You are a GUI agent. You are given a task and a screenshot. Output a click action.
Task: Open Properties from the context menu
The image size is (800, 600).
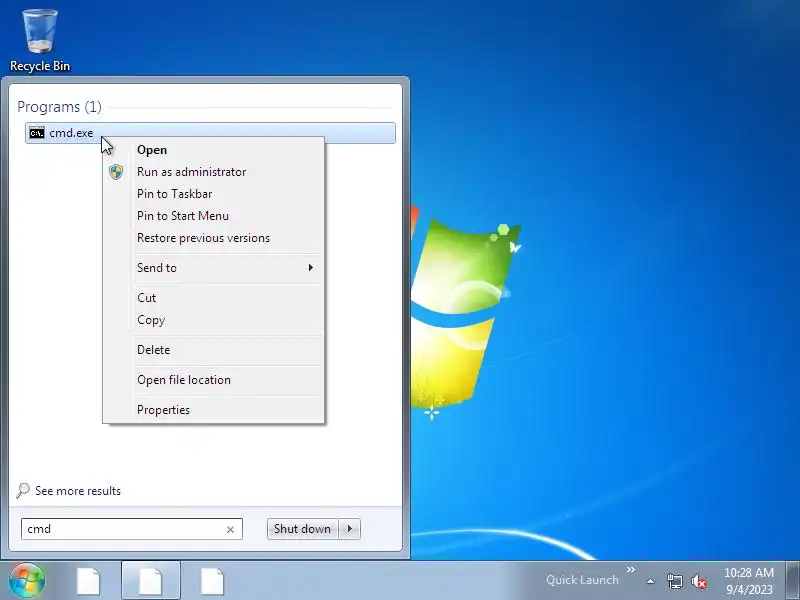[x=163, y=410]
